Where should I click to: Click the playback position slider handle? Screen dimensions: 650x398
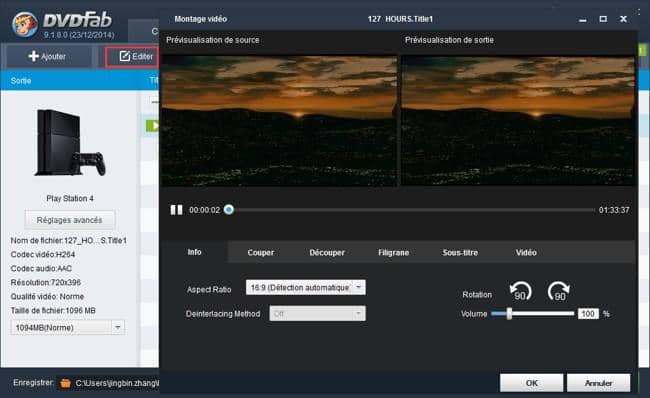point(229,209)
